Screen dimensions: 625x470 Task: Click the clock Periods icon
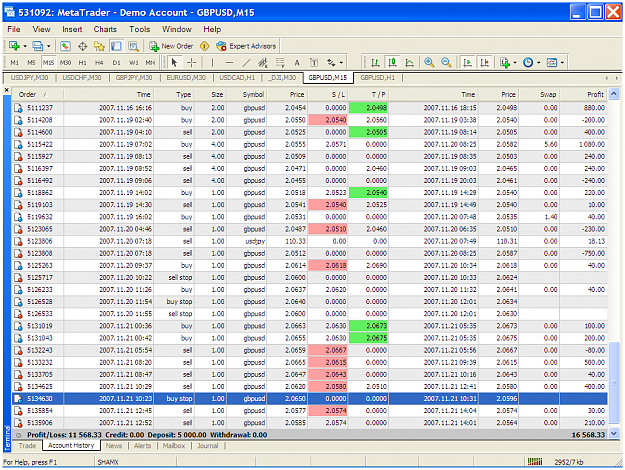tap(528, 63)
